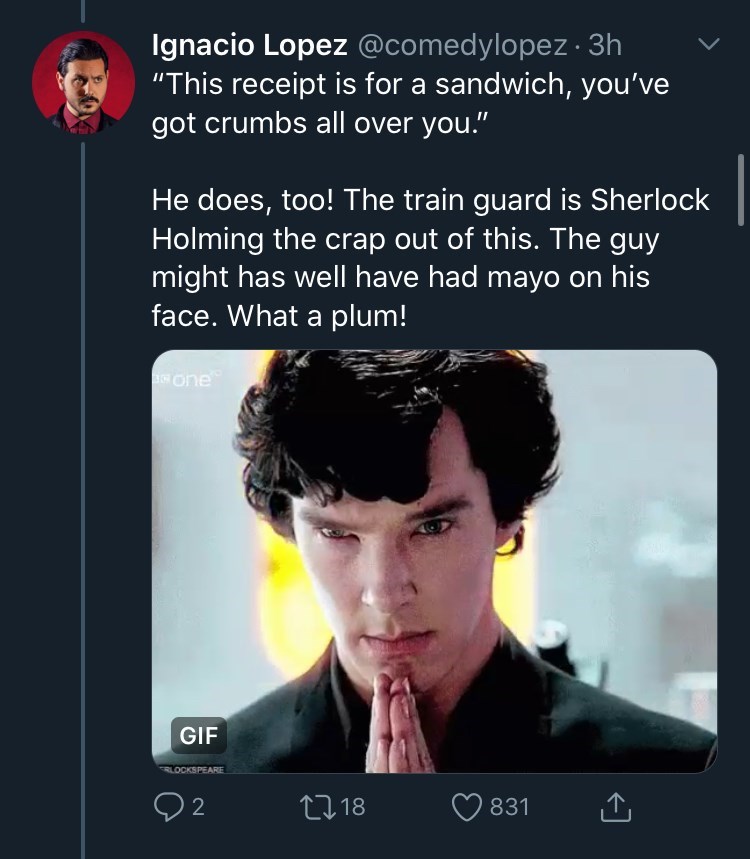Image resolution: width=750 pixels, height=859 pixels.
Task: Play the Sherlock GIF in the tweet
Action: (434, 560)
